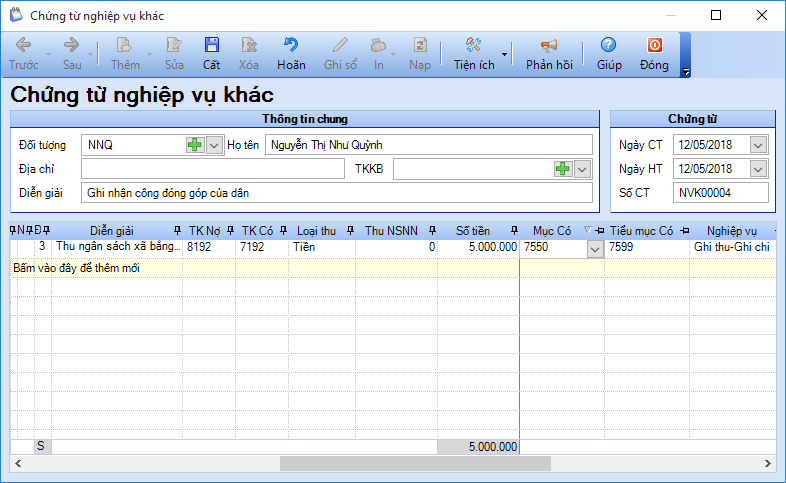Select Loại thu cell Tiền
The width and height of the screenshot is (786, 483).
[322, 247]
